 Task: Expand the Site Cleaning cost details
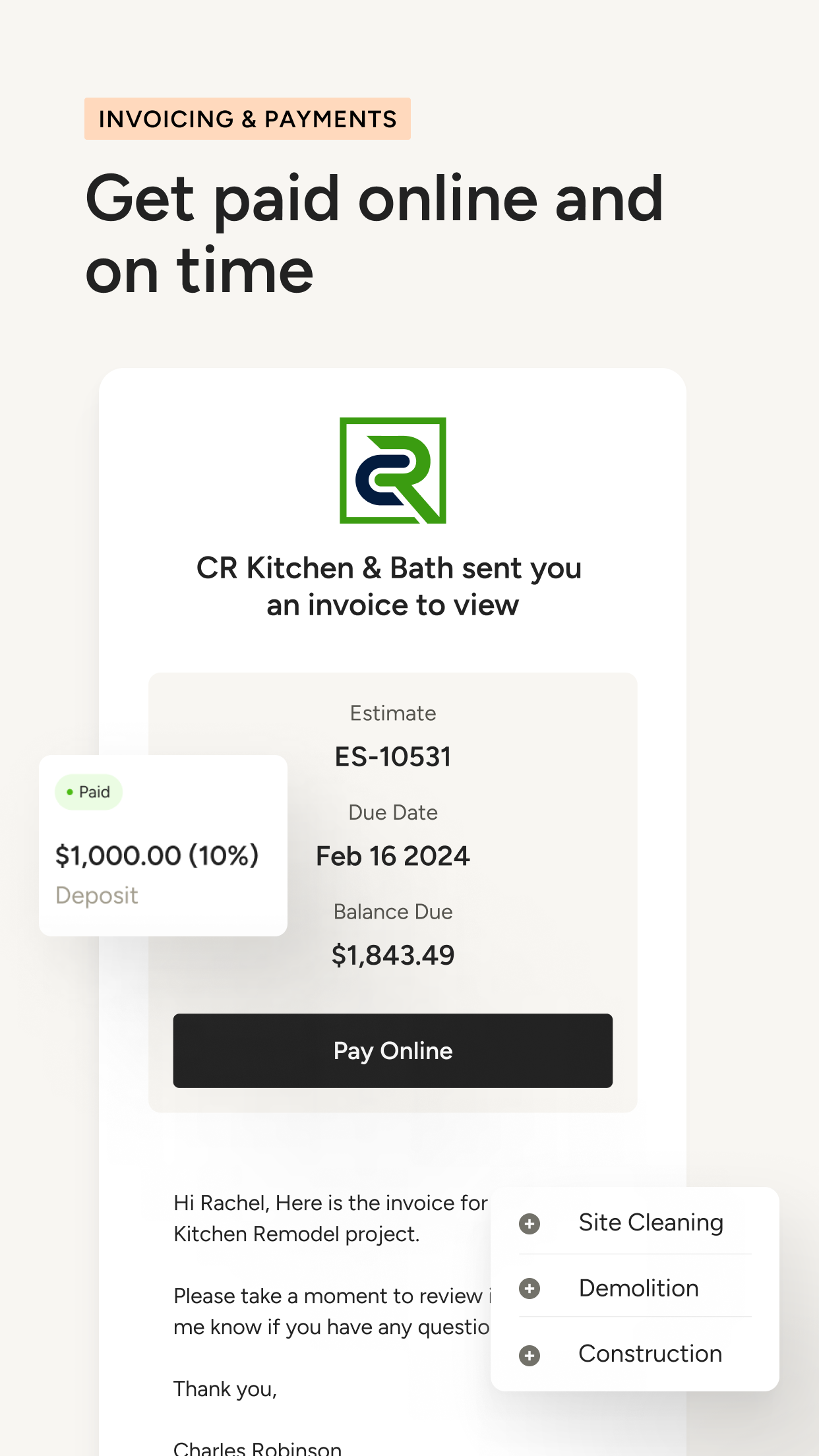[650, 1223]
